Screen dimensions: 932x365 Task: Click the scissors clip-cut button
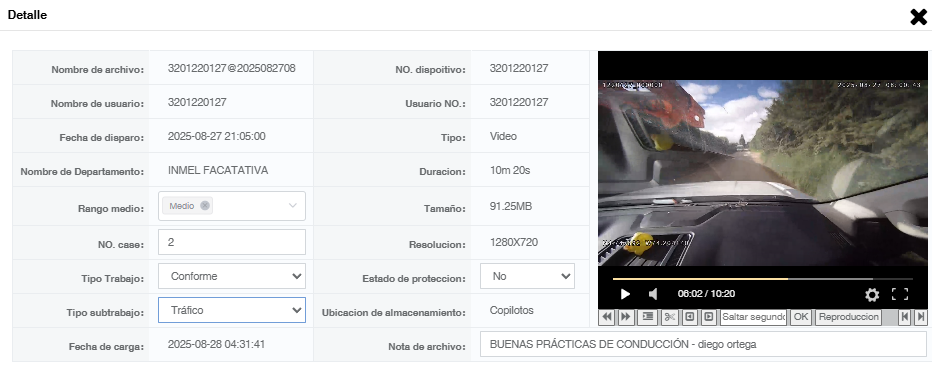pos(669,317)
